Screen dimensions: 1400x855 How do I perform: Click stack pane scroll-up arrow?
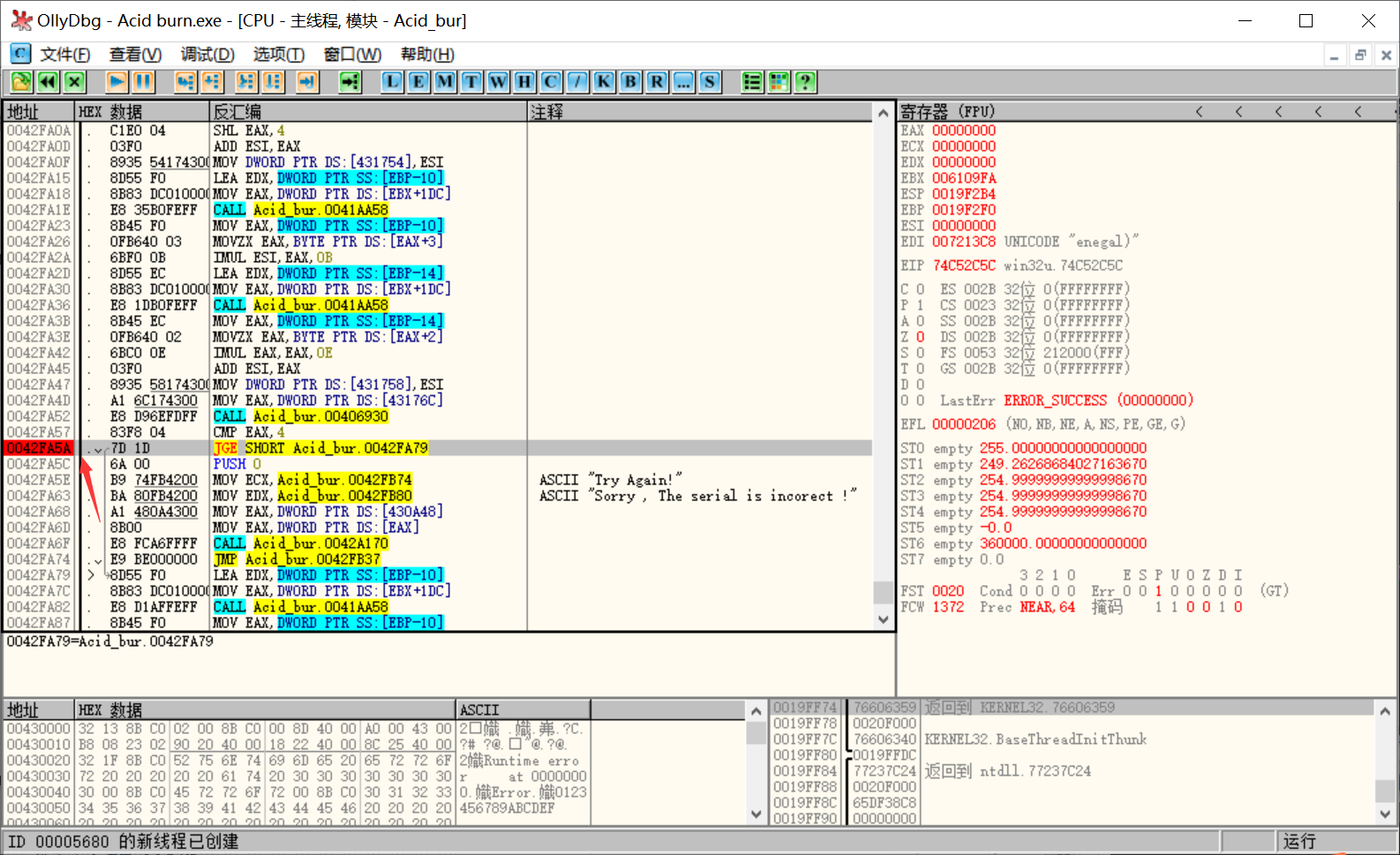[x=1385, y=709]
